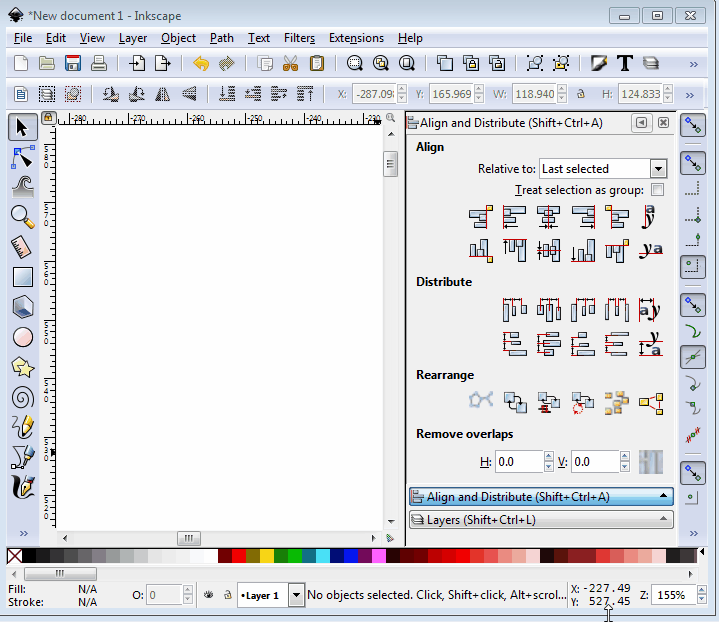Select the Ellipse circle tool

coord(22,337)
